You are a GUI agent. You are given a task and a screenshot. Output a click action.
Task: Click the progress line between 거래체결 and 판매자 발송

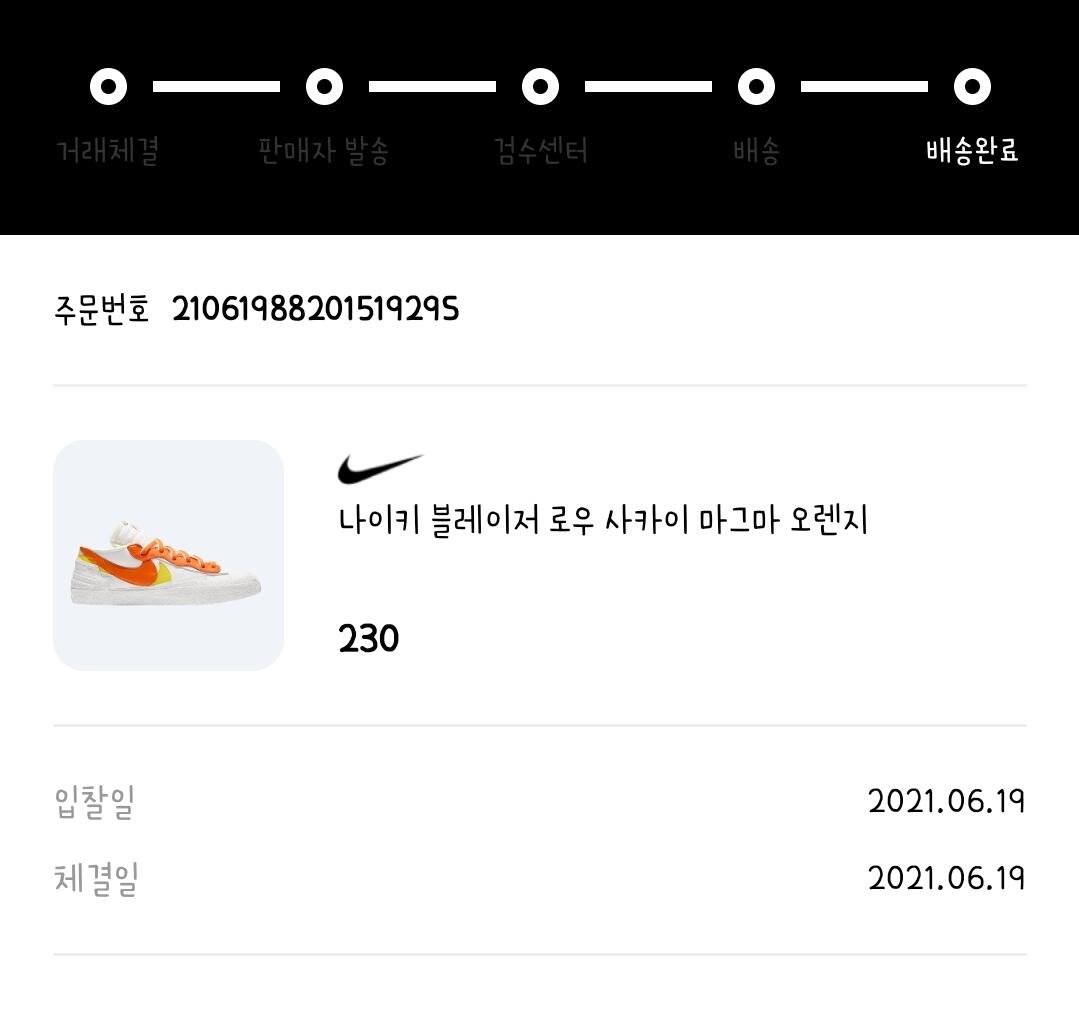216,87
